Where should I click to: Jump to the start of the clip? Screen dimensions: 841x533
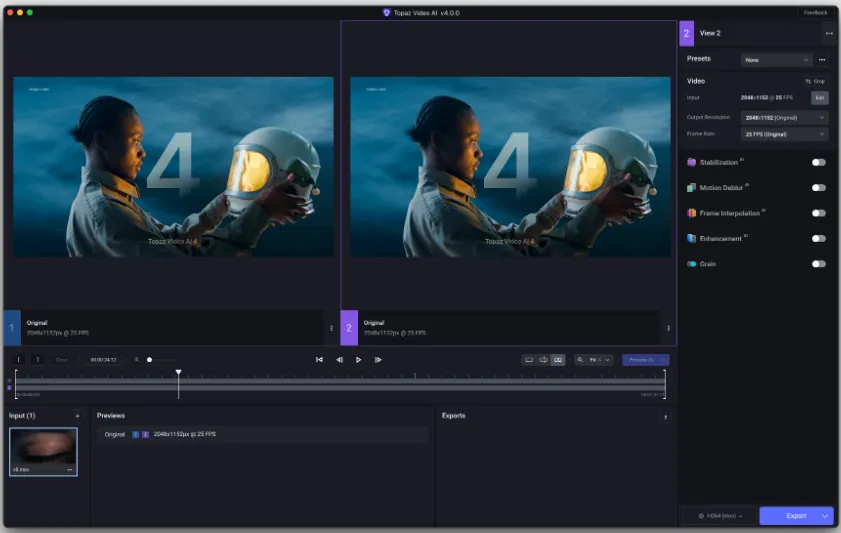click(319, 360)
